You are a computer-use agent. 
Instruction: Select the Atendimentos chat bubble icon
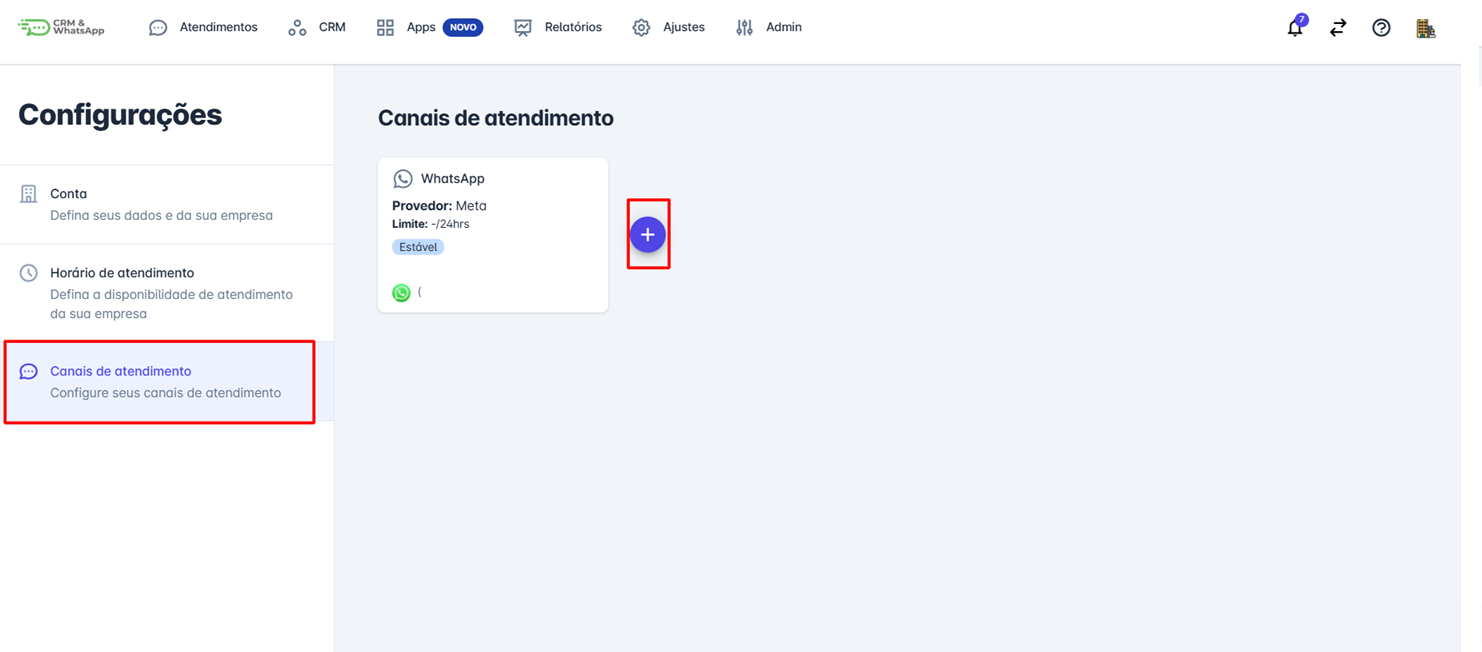[157, 27]
